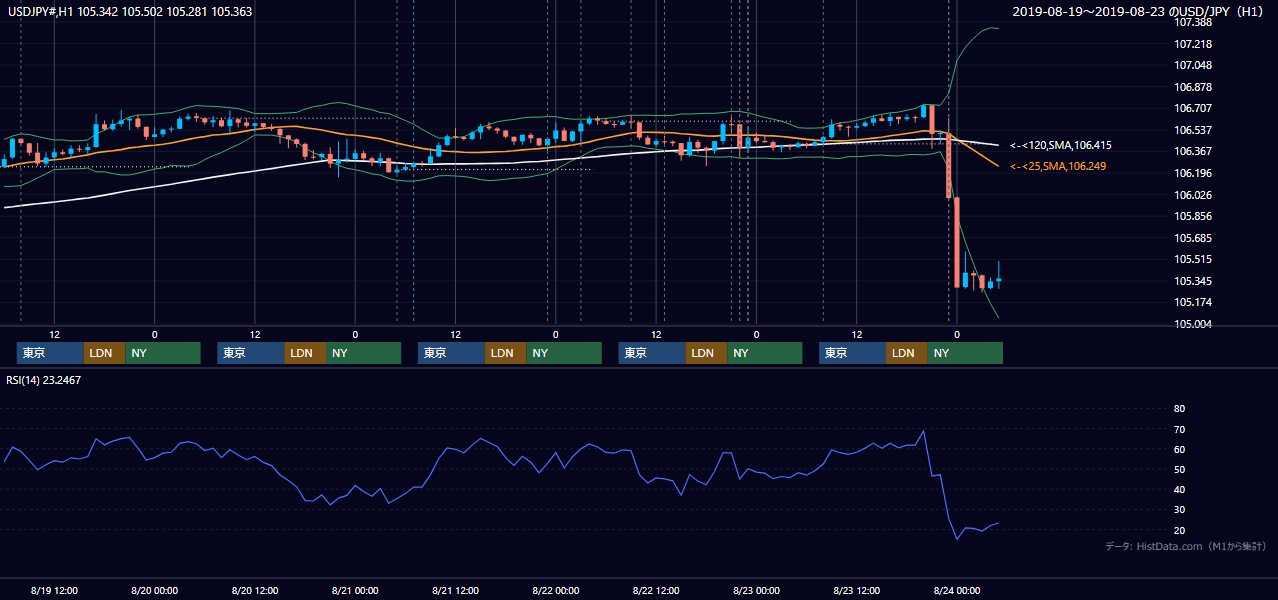Click the 8/23 00:00 time axis label

tap(756, 590)
